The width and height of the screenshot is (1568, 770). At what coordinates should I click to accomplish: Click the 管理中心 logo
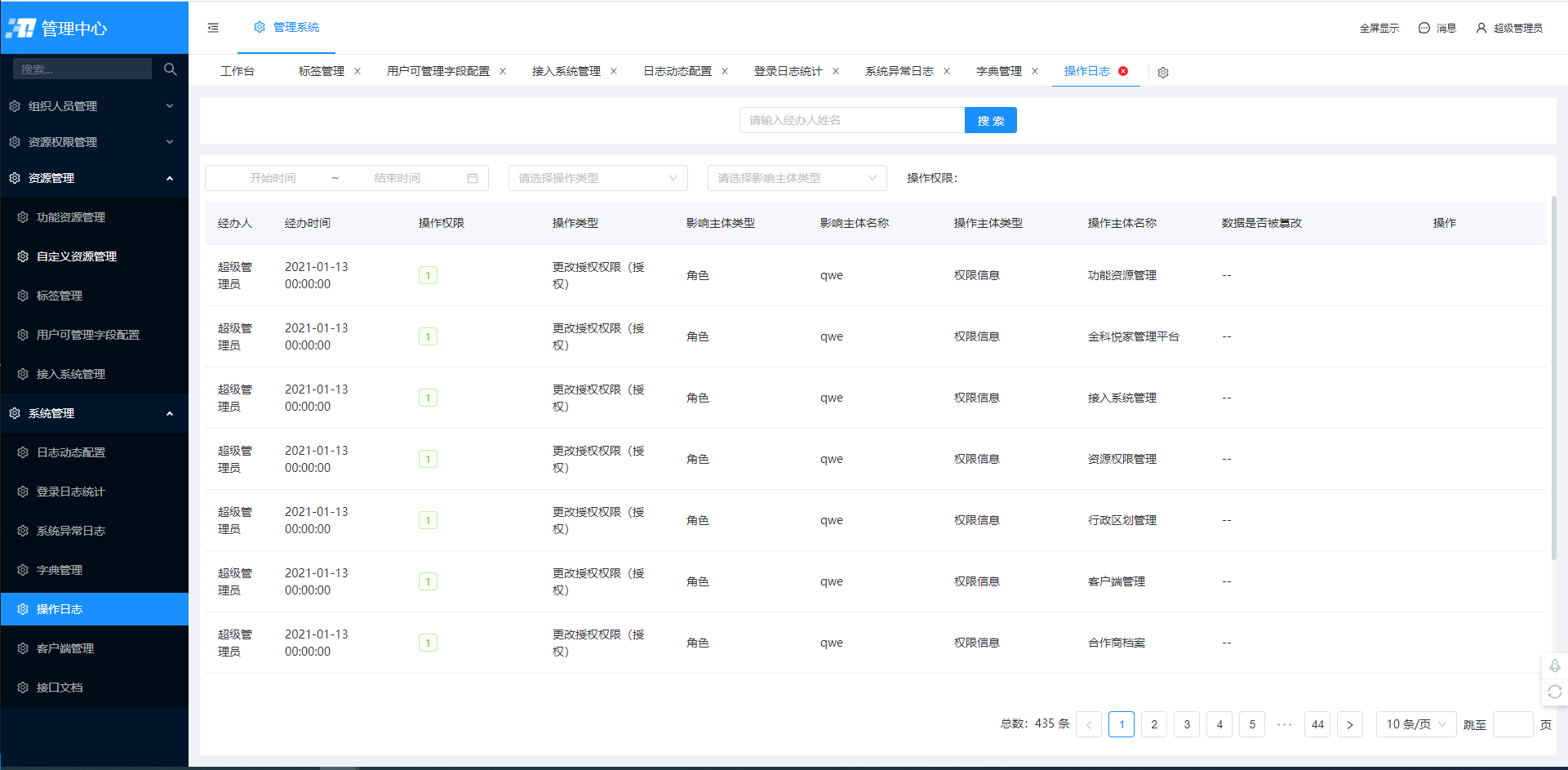click(56, 29)
